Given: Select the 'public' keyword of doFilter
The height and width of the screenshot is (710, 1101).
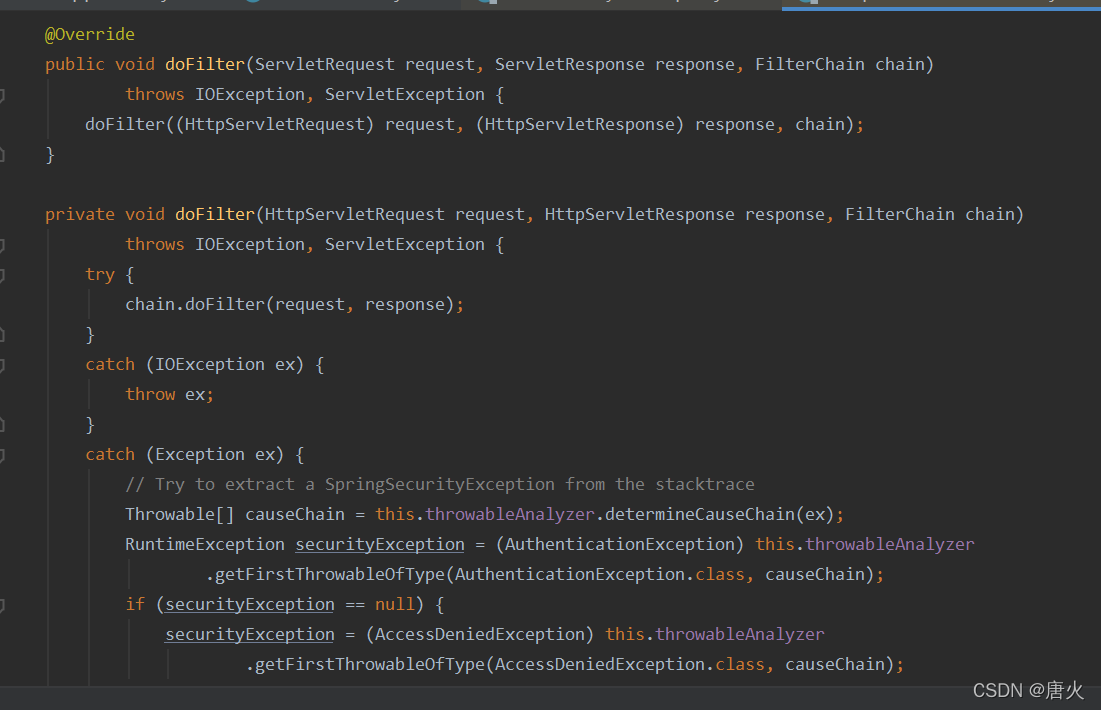Looking at the screenshot, I should 74,65.
